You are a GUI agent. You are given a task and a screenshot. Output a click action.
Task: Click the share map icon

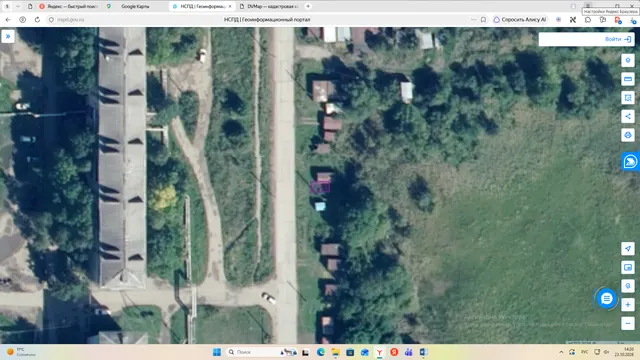point(628,116)
